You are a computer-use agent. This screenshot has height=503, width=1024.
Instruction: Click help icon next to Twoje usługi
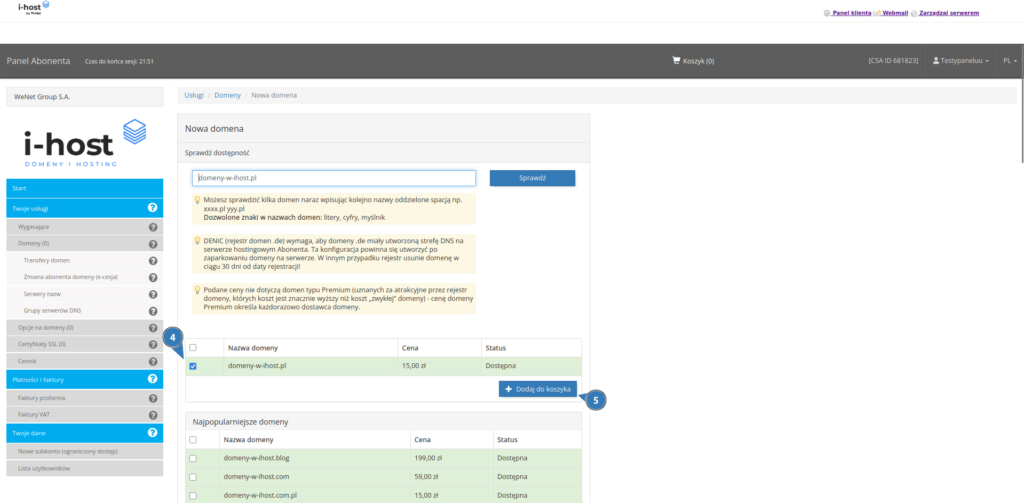153,208
